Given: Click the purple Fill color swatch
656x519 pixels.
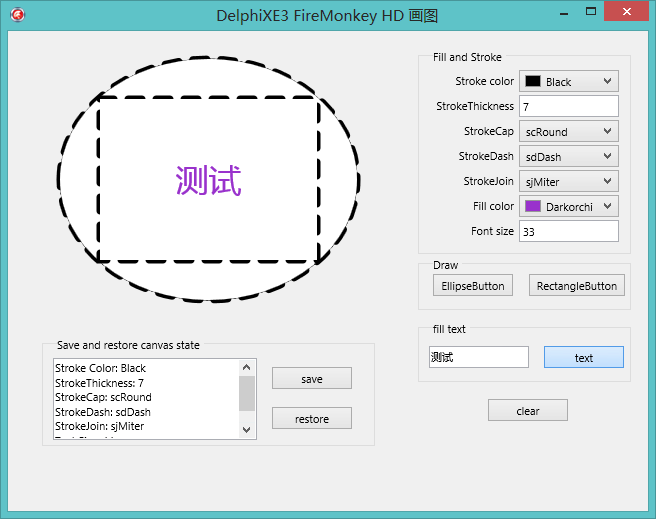Looking at the screenshot, I should 533,206.
